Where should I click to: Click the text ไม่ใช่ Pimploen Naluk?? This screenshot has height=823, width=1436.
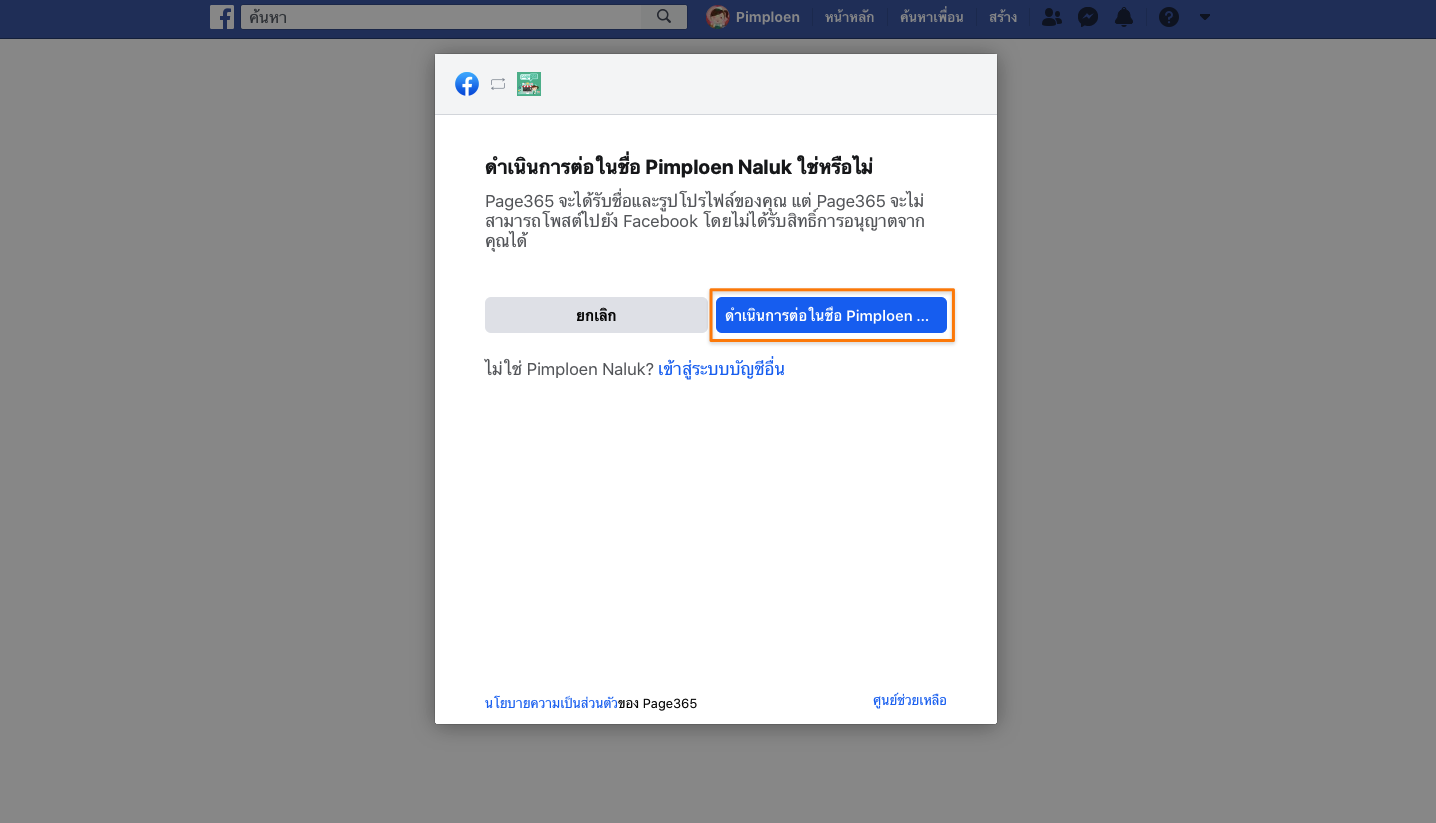(569, 369)
